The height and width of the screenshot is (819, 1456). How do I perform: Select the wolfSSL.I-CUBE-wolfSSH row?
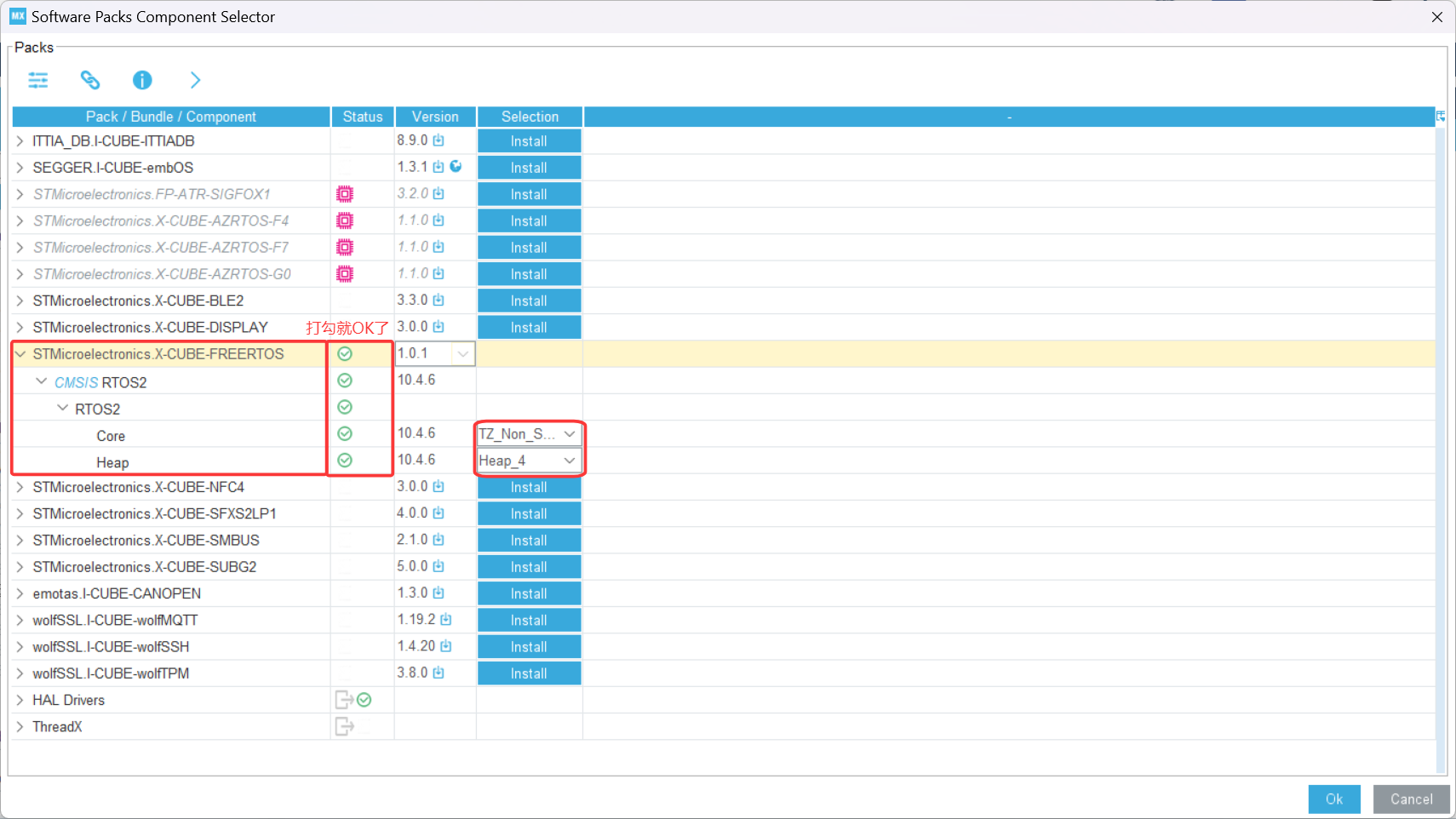point(724,647)
